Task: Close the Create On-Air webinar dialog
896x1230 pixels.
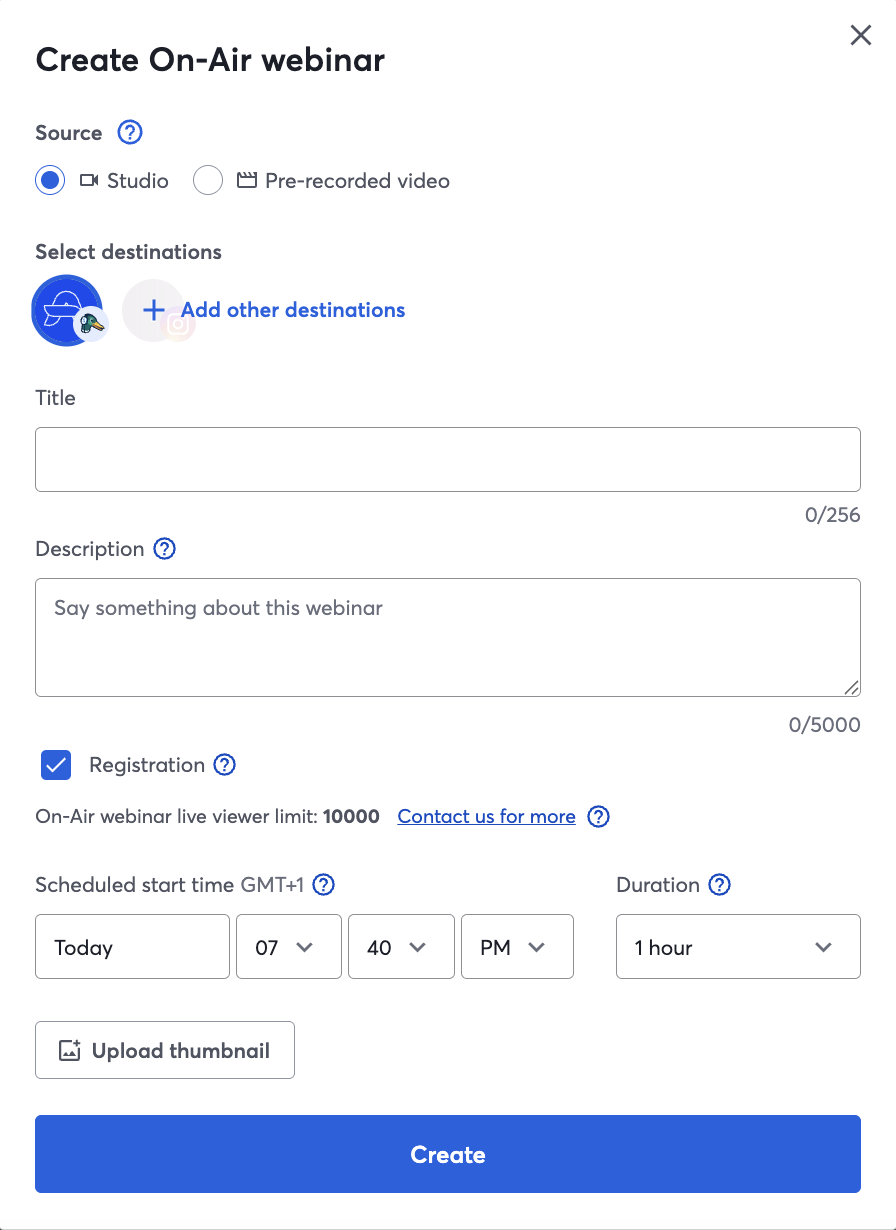Action: click(860, 36)
